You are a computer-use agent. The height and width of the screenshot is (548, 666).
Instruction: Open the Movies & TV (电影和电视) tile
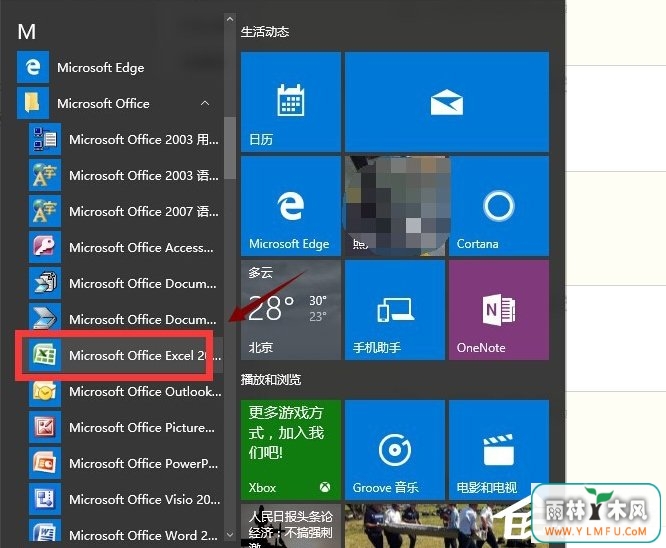coord(499,450)
